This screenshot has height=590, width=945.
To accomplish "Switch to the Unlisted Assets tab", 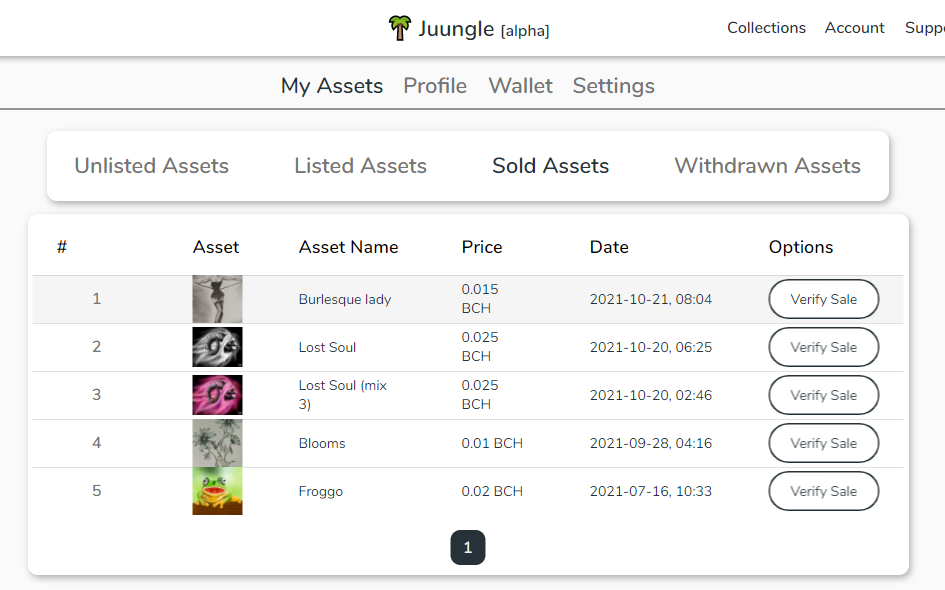I will (151, 166).
